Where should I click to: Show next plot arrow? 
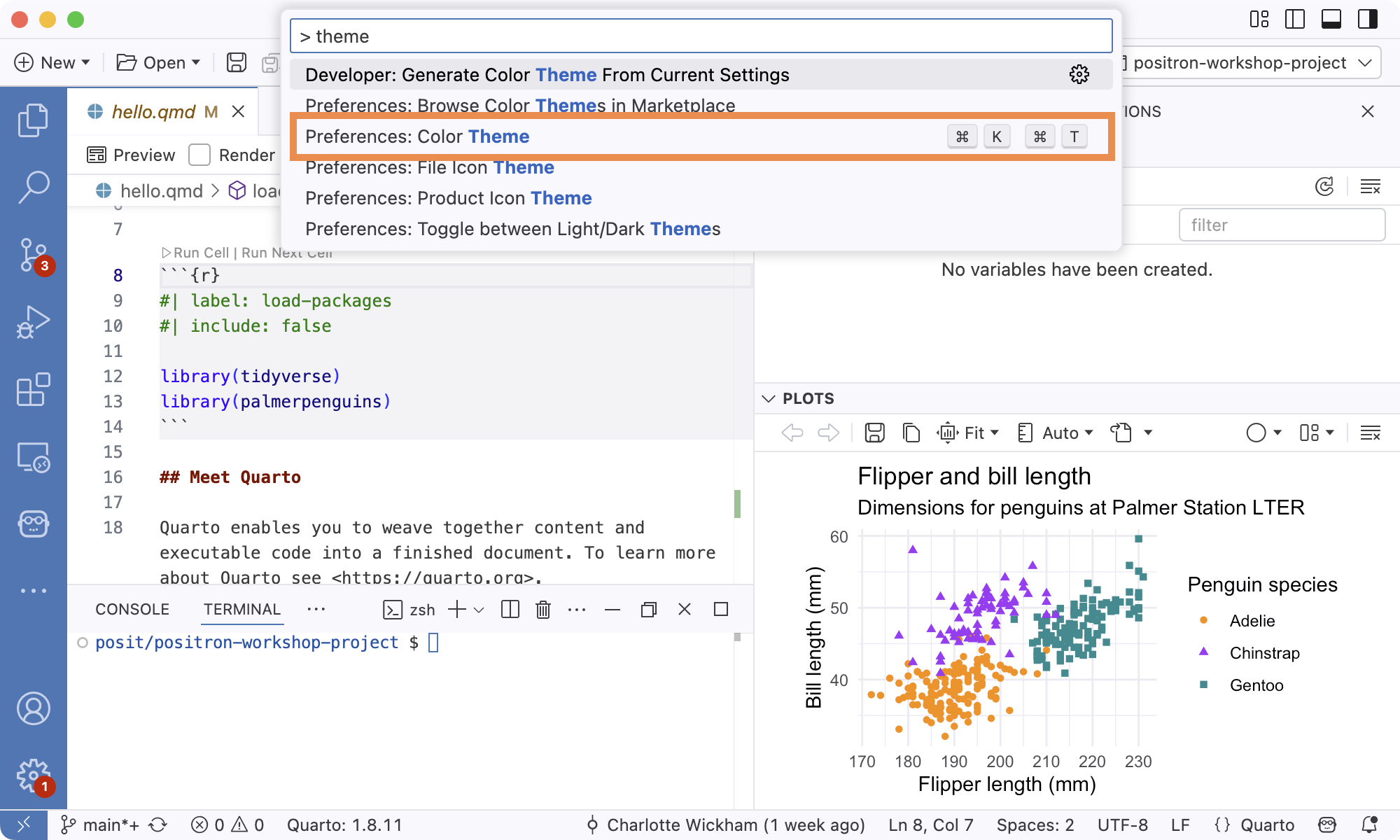pyautogui.click(x=828, y=433)
